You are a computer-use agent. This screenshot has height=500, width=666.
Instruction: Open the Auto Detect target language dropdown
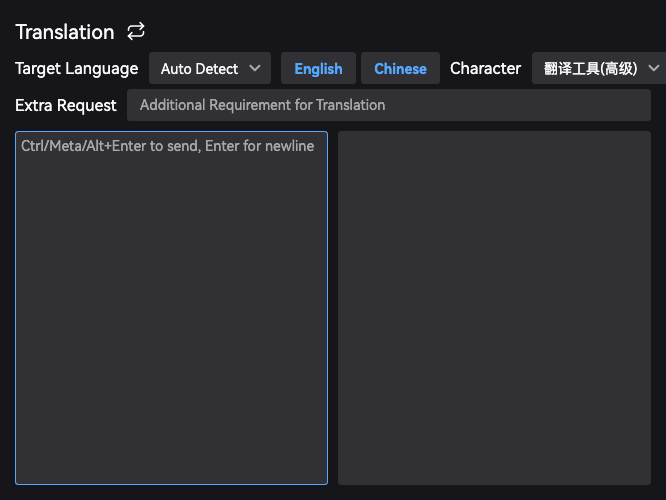click(210, 68)
